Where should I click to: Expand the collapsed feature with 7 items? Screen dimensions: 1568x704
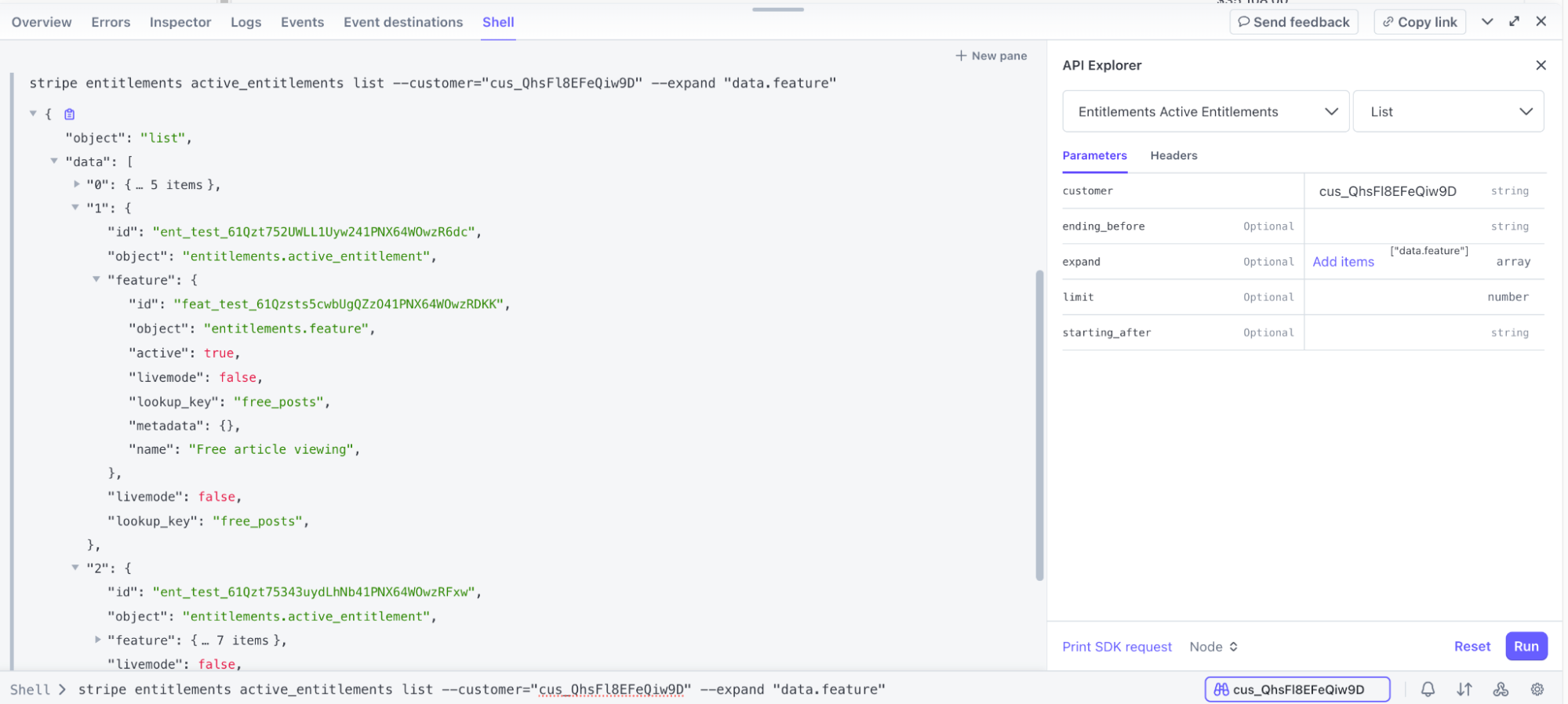coord(97,640)
